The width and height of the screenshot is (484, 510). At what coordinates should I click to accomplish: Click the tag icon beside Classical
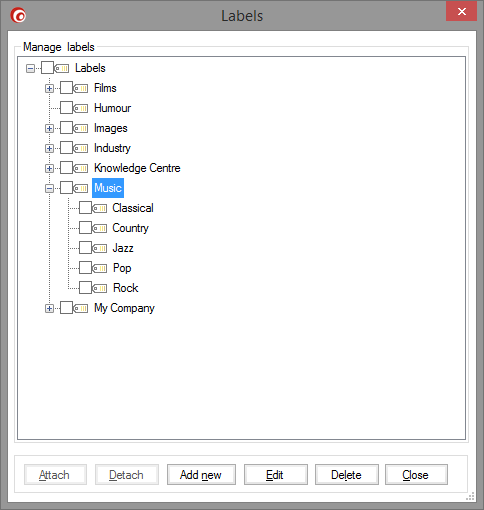(x=100, y=208)
